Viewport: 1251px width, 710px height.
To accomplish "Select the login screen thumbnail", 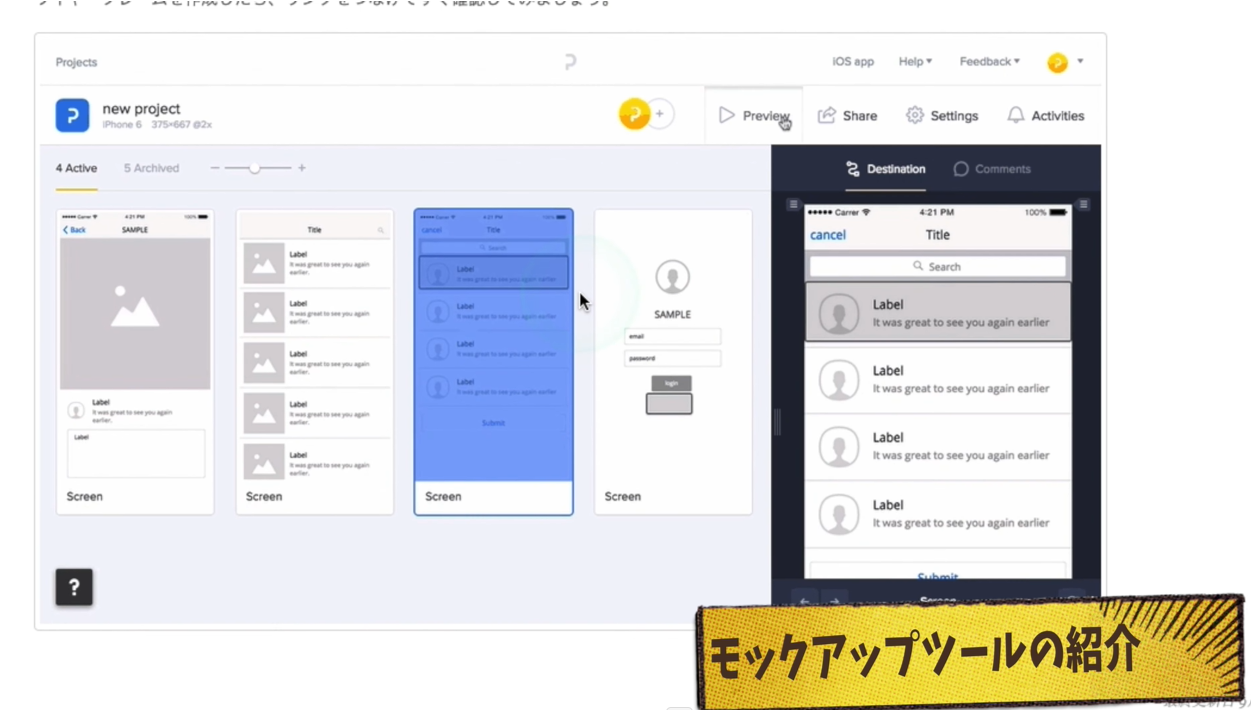I will click(x=673, y=362).
